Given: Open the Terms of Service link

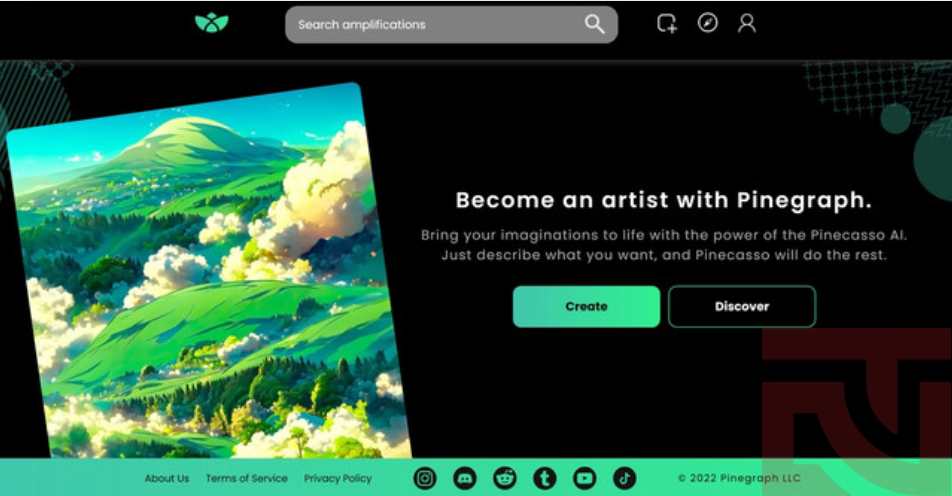Looking at the screenshot, I should (x=246, y=478).
